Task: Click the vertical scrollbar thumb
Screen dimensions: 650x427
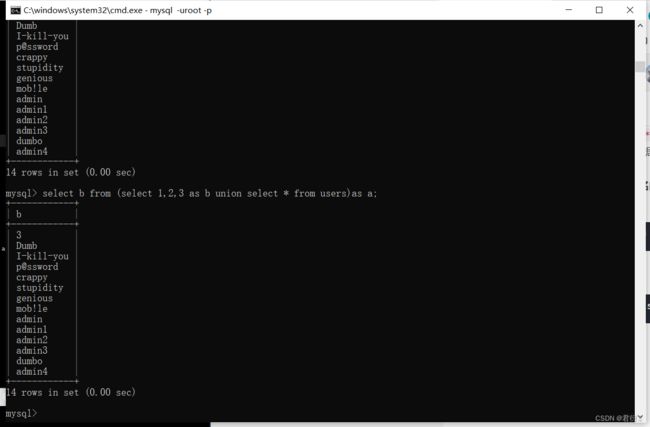Action: pos(640,66)
